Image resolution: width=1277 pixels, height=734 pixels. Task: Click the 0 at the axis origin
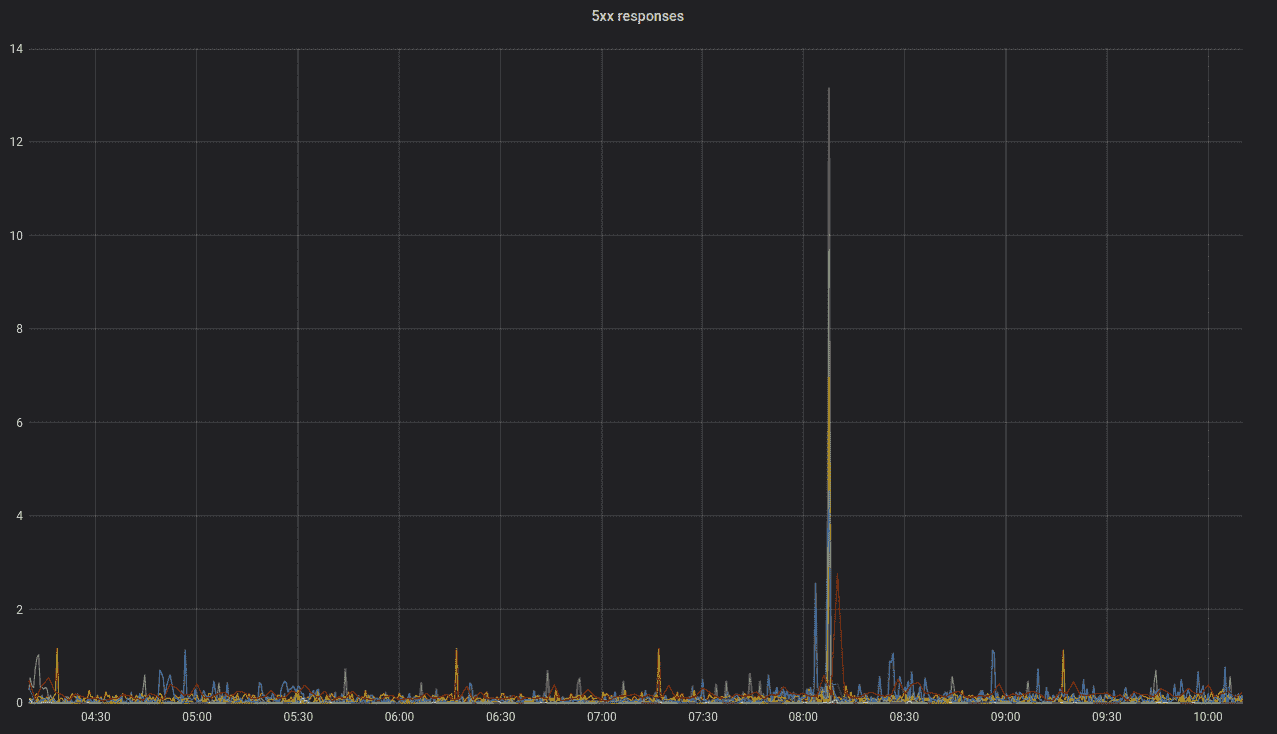tap(20, 701)
